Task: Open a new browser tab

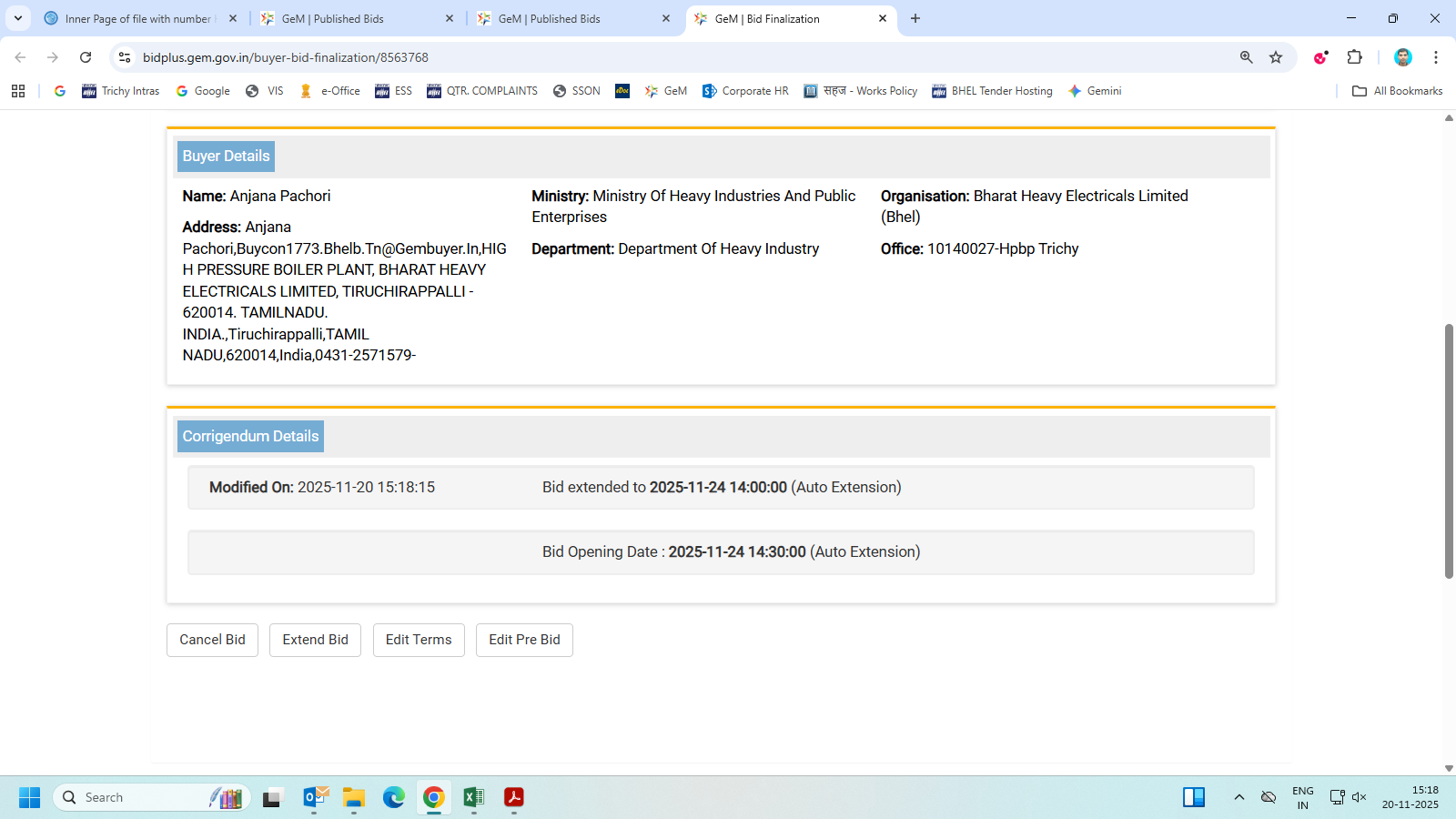Action: click(x=915, y=18)
